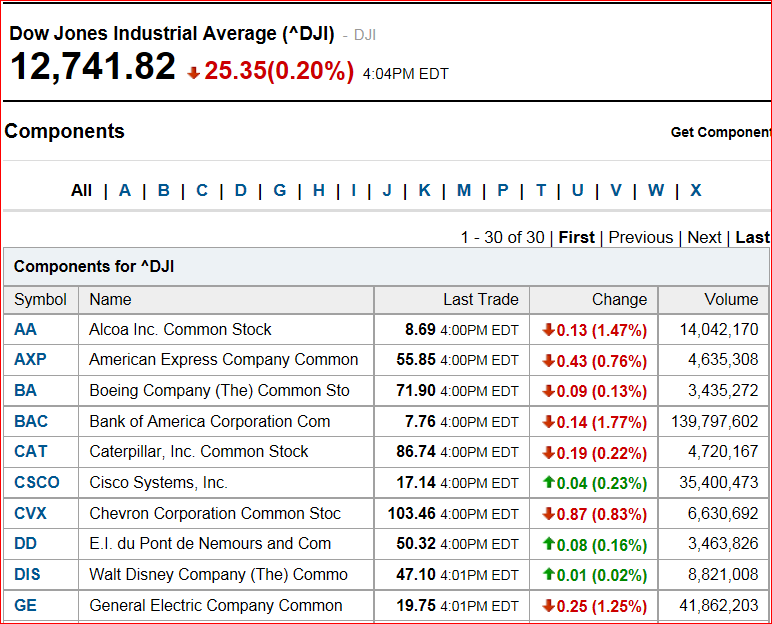The height and width of the screenshot is (624, 772).
Task: Select Boeing Company (The) Common Sto name
Action: (219, 390)
